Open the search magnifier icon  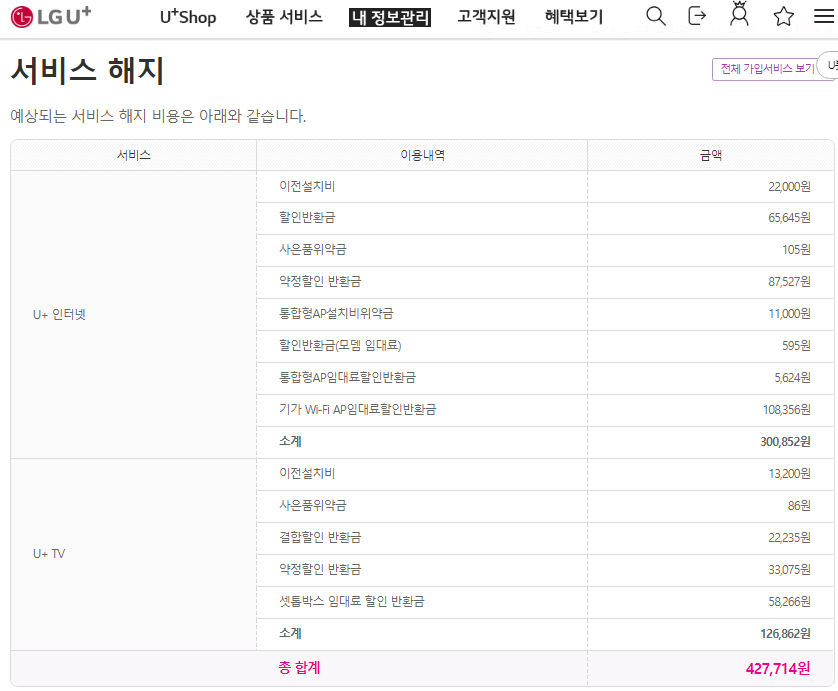point(655,16)
